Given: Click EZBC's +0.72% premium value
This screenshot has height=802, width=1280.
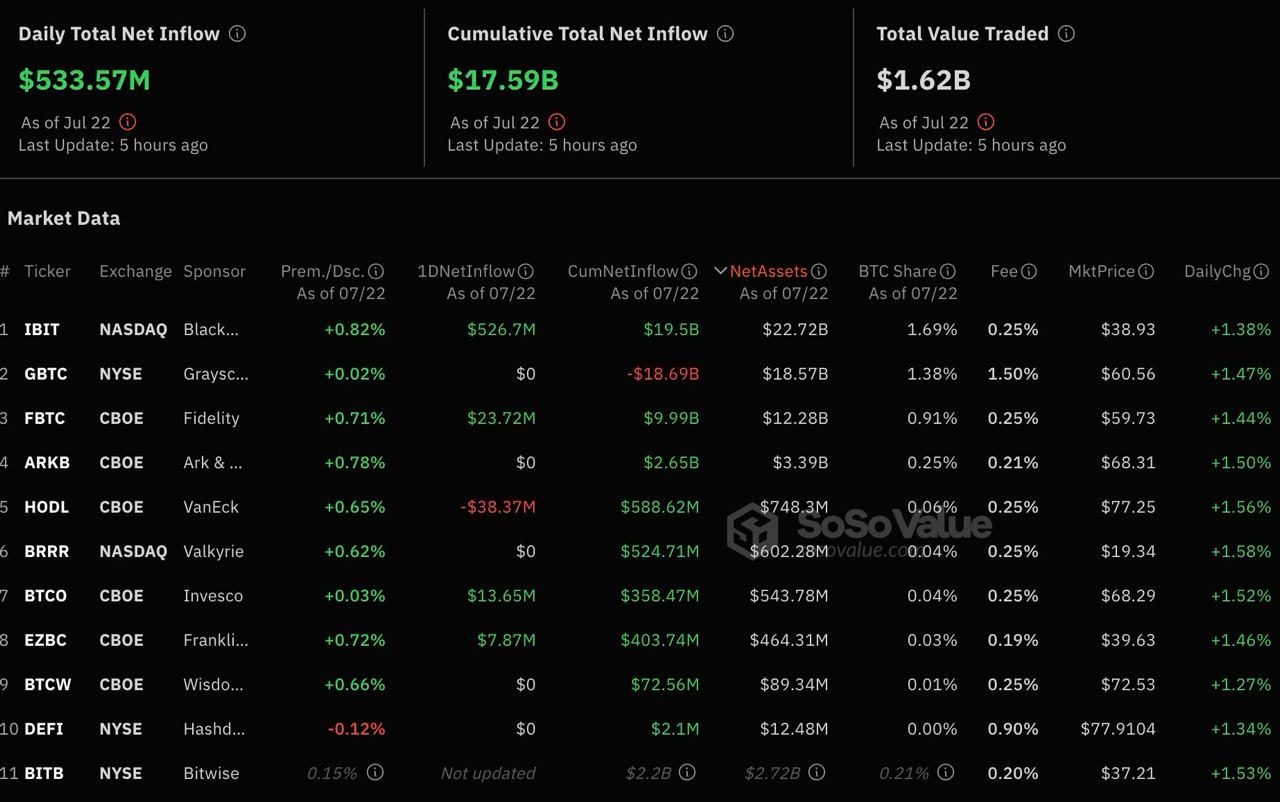Looking at the screenshot, I should [x=355, y=640].
